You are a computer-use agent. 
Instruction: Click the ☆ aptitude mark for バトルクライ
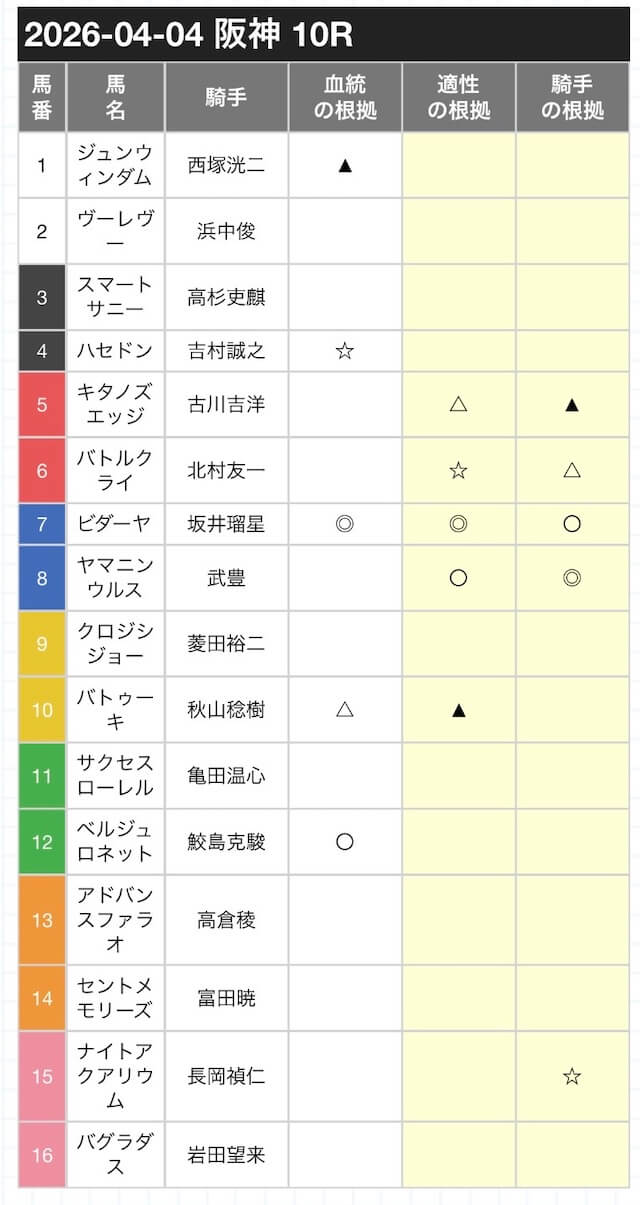(x=459, y=470)
